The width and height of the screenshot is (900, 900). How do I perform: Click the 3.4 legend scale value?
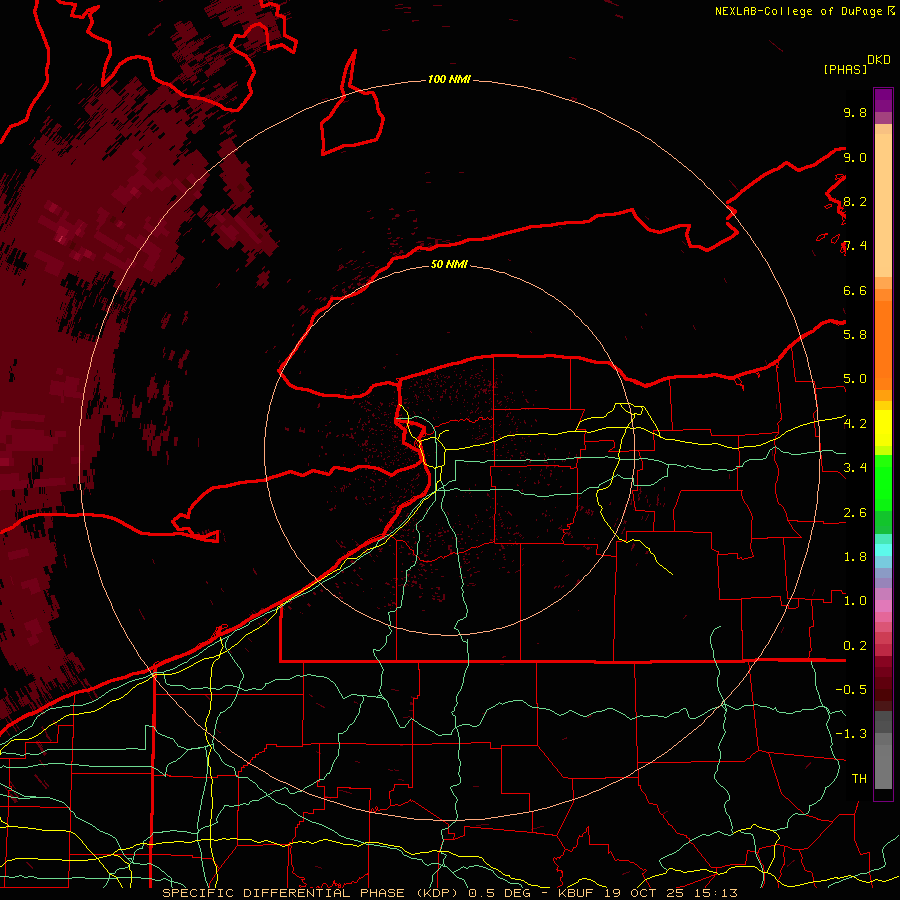coord(855,467)
